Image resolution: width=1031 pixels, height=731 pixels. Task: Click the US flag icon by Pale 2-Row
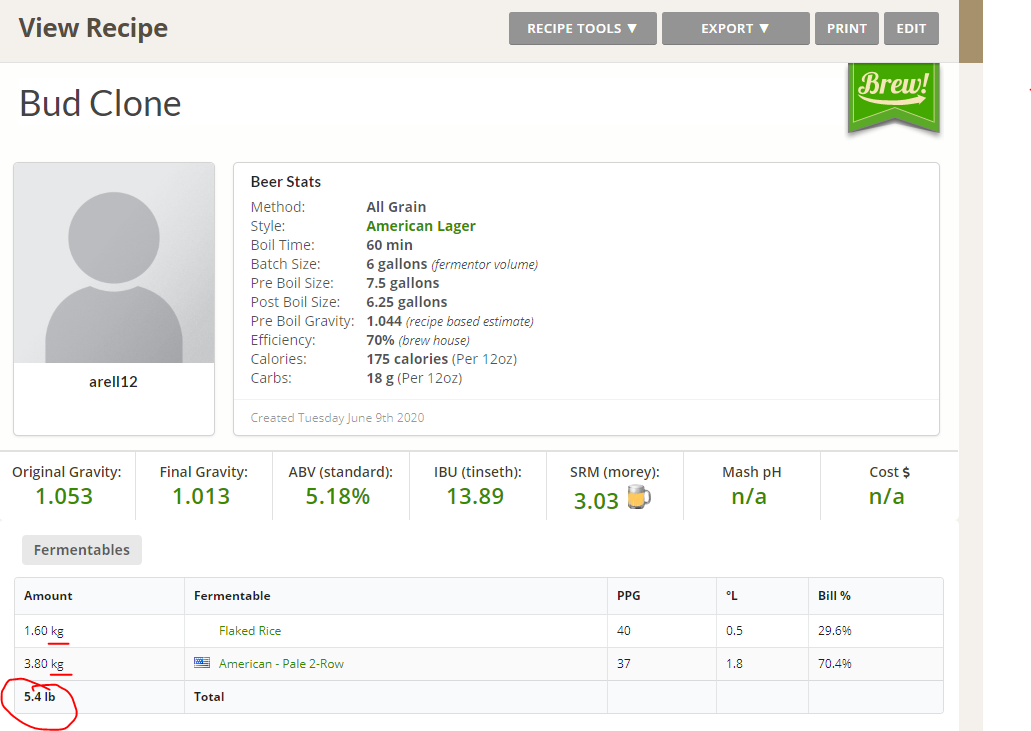coord(202,663)
